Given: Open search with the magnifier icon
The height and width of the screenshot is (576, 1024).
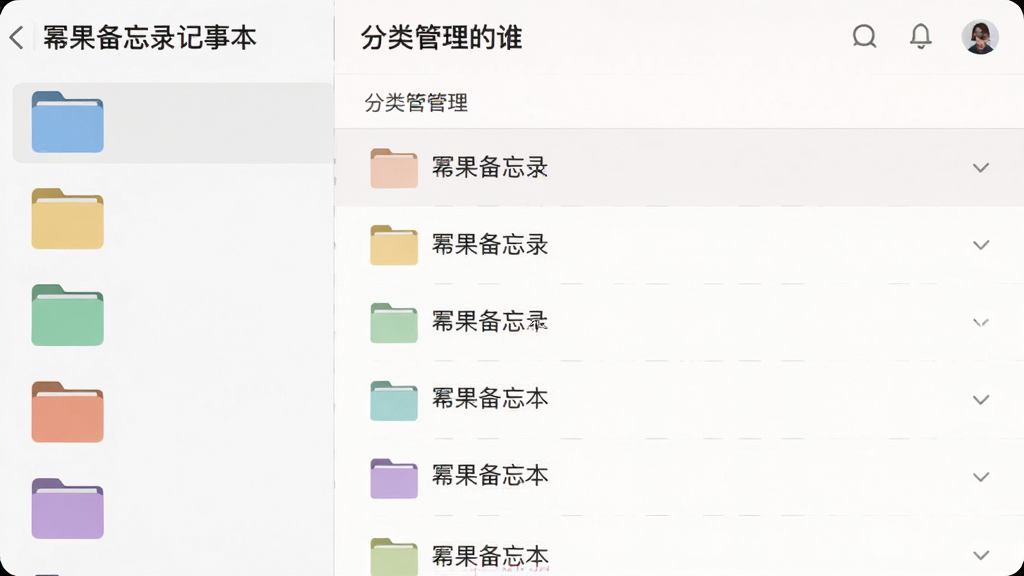Looking at the screenshot, I should point(864,37).
